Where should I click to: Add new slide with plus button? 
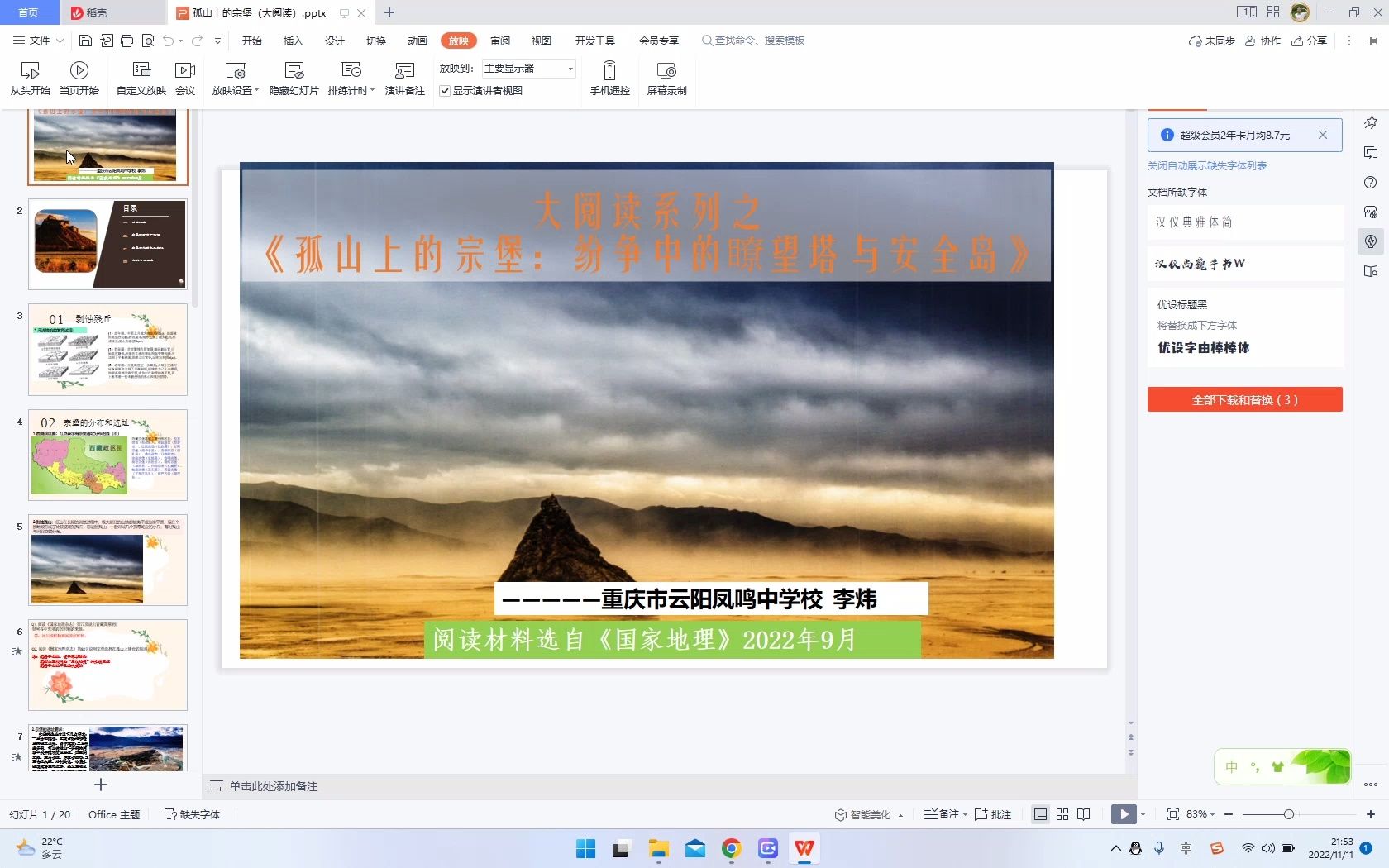pyautogui.click(x=101, y=784)
